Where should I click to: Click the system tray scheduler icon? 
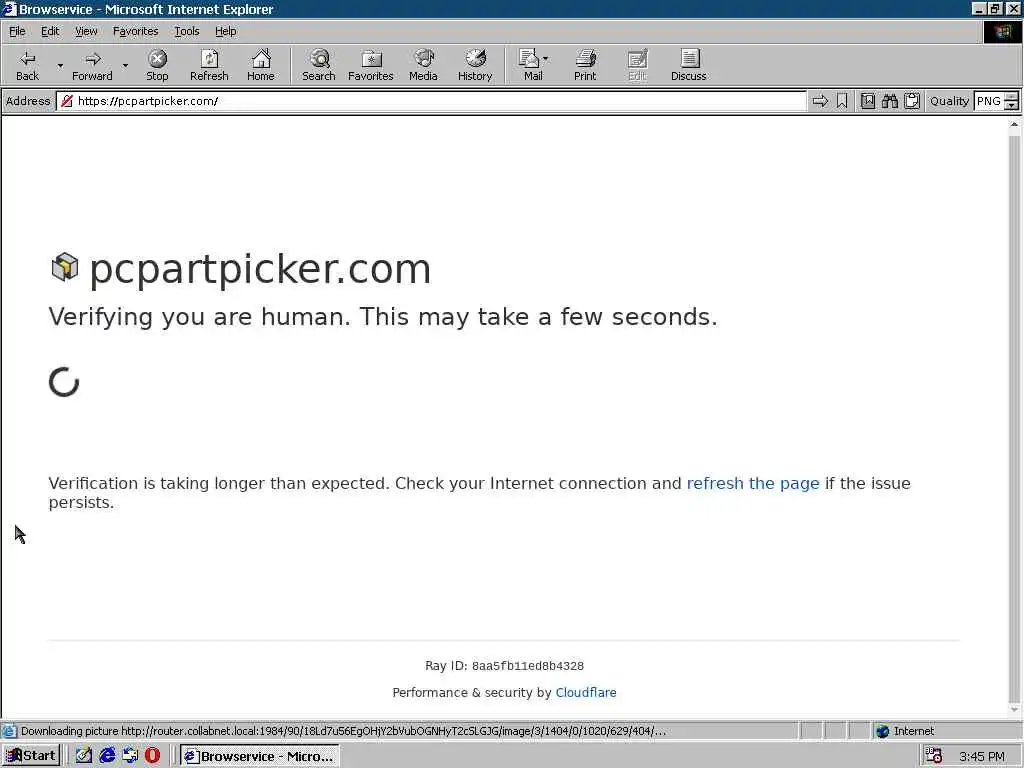(934, 756)
